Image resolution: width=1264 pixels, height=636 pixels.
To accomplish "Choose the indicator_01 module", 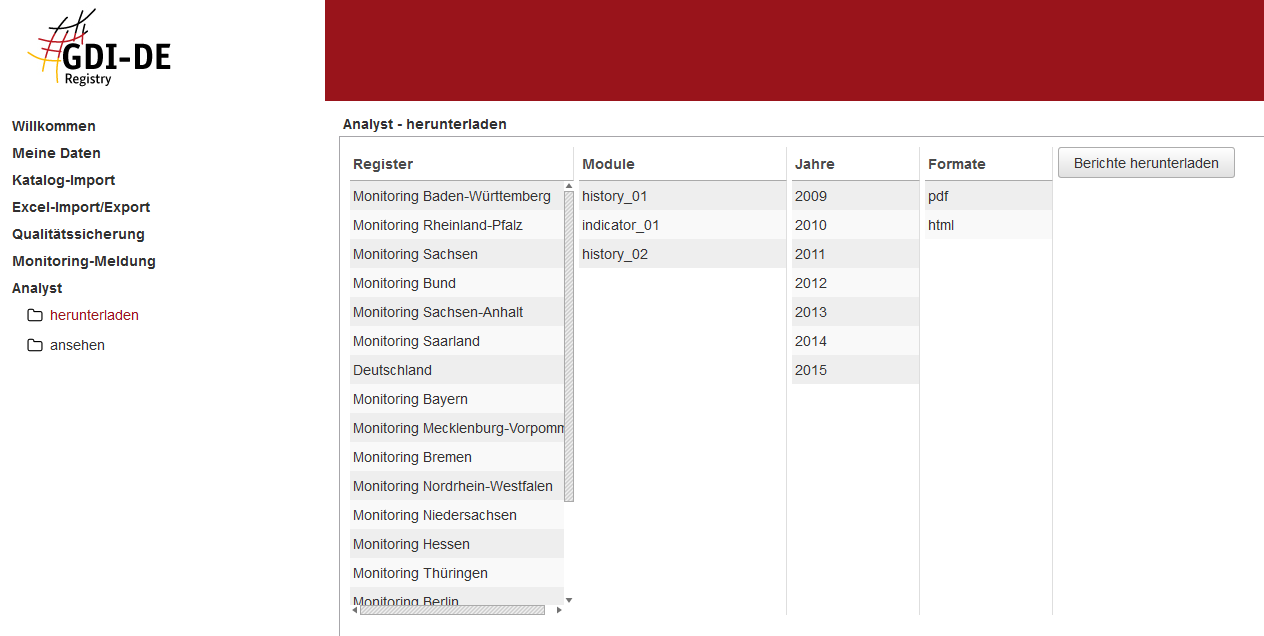I will pyautogui.click(x=620, y=225).
